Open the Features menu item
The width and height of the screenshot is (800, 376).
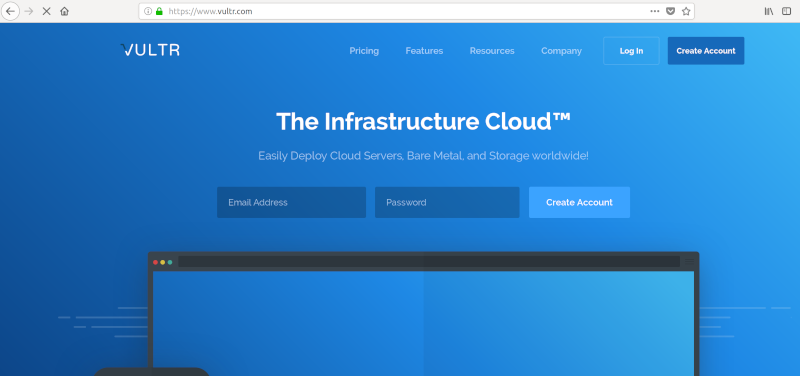[x=424, y=51]
